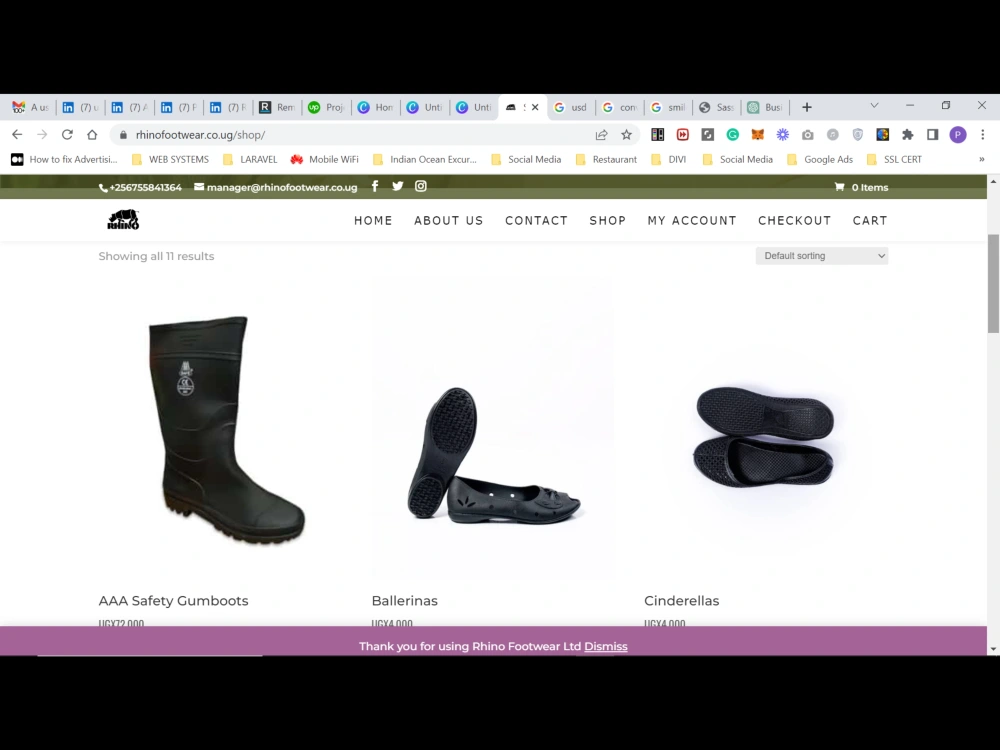Show the hidden bookmarks overflow
Image resolution: width=1000 pixels, height=750 pixels.
(982, 159)
